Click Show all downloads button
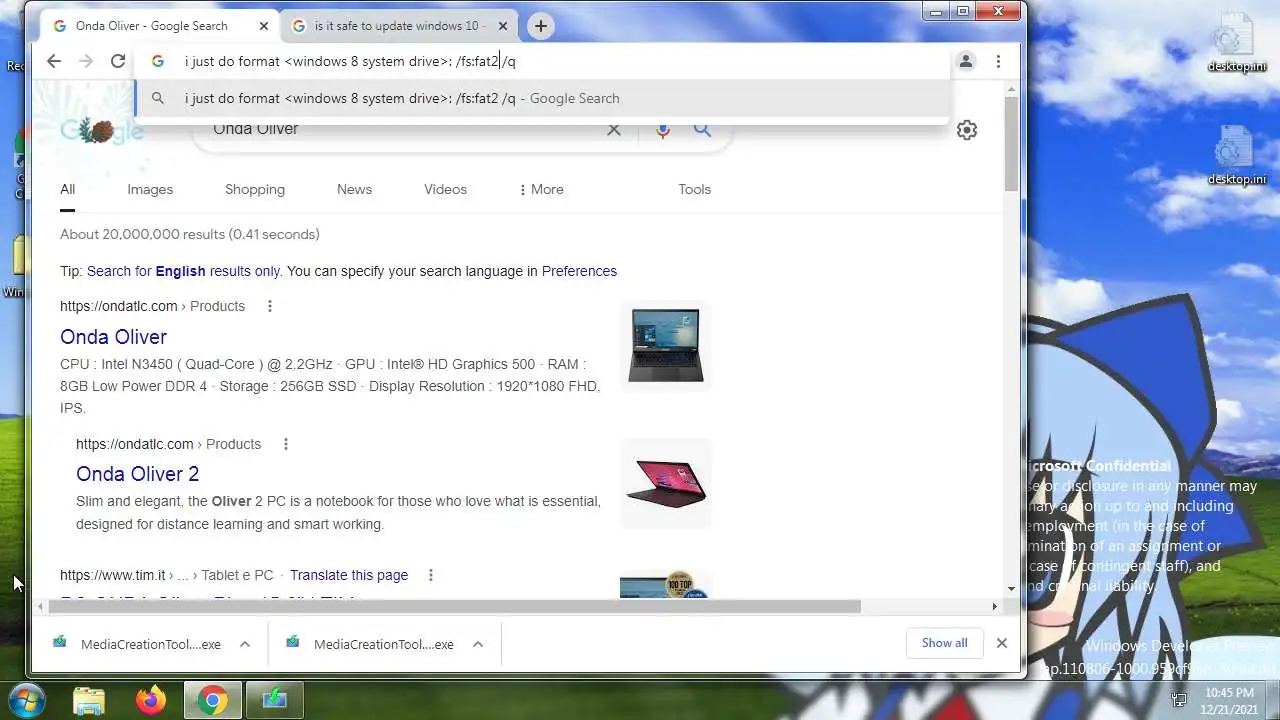This screenshot has height=720, width=1280. click(x=944, y=643)
